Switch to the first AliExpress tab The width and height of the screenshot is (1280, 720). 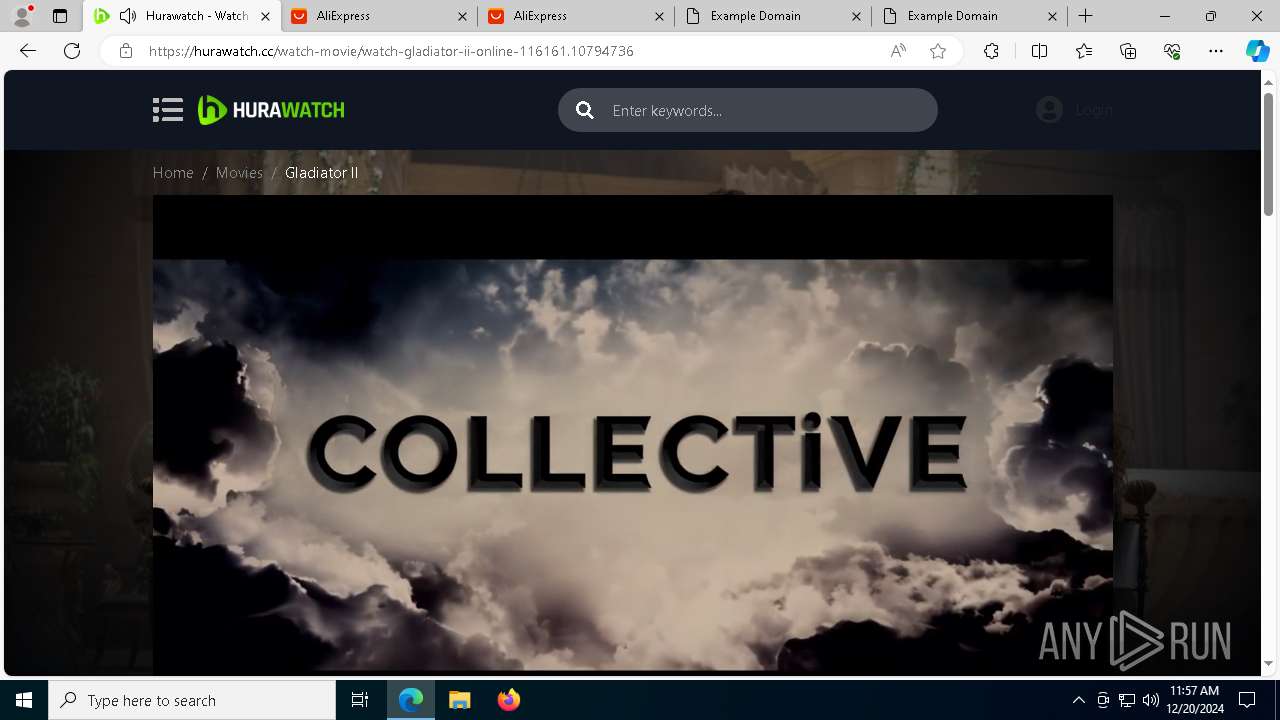(380, 16)
